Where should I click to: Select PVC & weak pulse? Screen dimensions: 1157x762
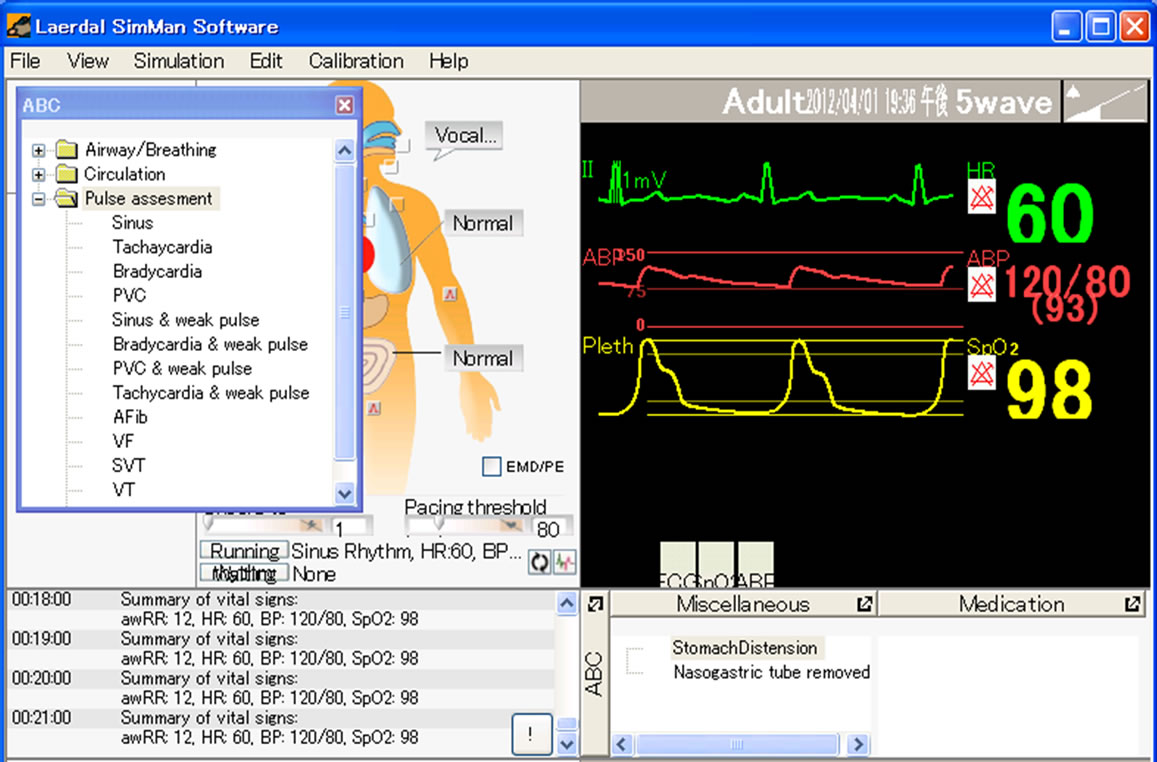[x=182, y=369]
